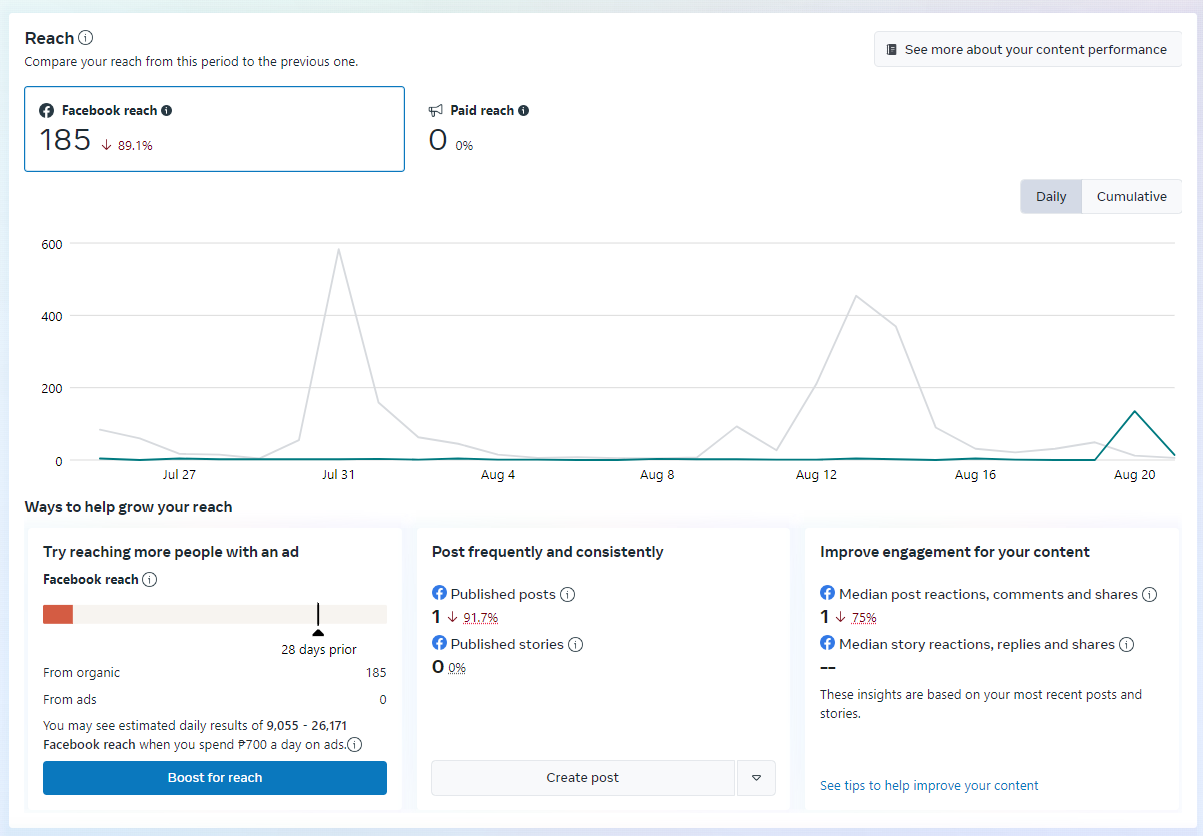
Task: Click the Paid reach info icon
Action: [x=524, y=111]
